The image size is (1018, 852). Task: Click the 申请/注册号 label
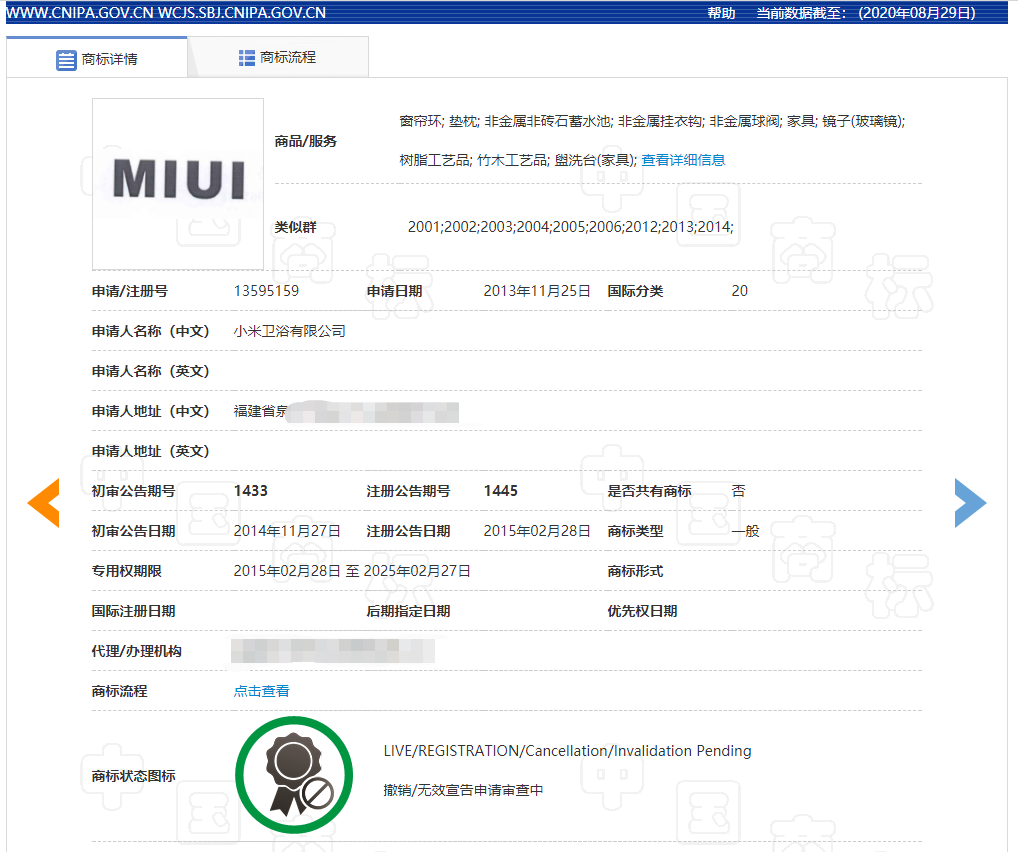tap(130, 291)
